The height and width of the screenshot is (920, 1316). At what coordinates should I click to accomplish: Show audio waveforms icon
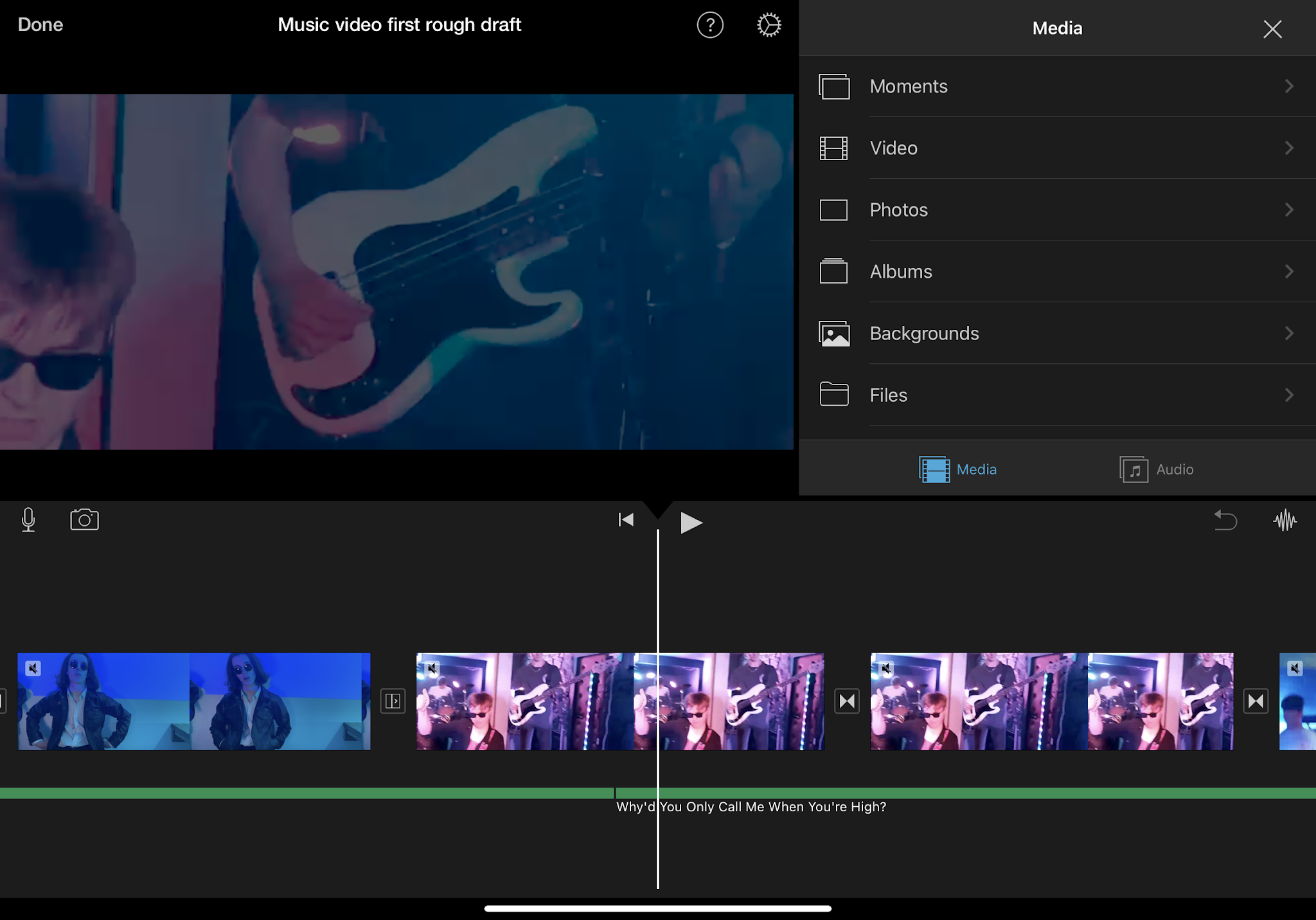(x=1285, y=520)
